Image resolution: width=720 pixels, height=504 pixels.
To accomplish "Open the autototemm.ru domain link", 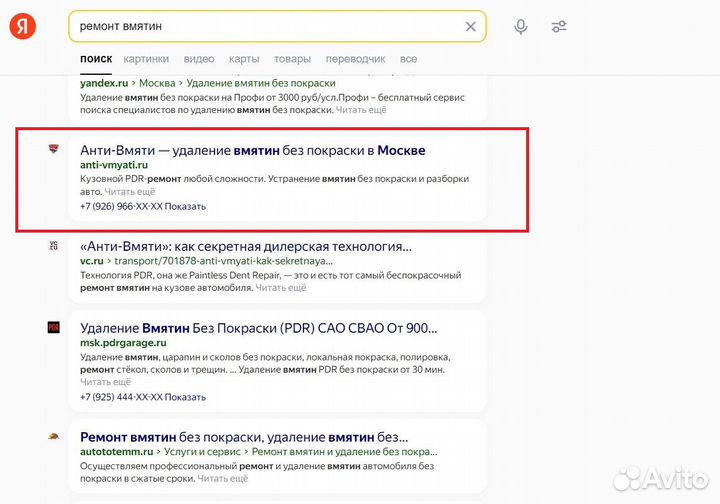I will coord(117,452).
